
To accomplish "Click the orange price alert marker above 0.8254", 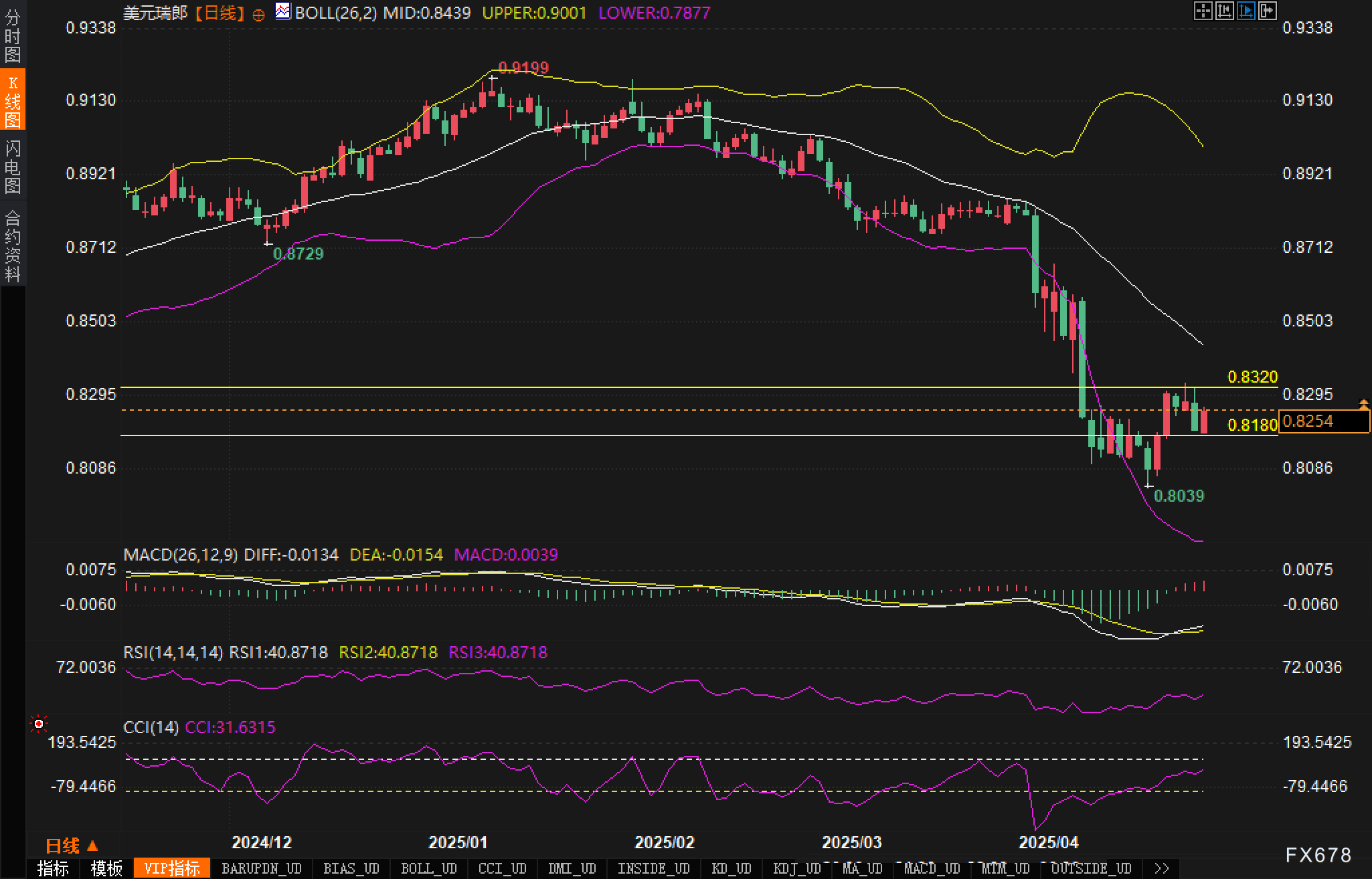I will [1363, 403].
